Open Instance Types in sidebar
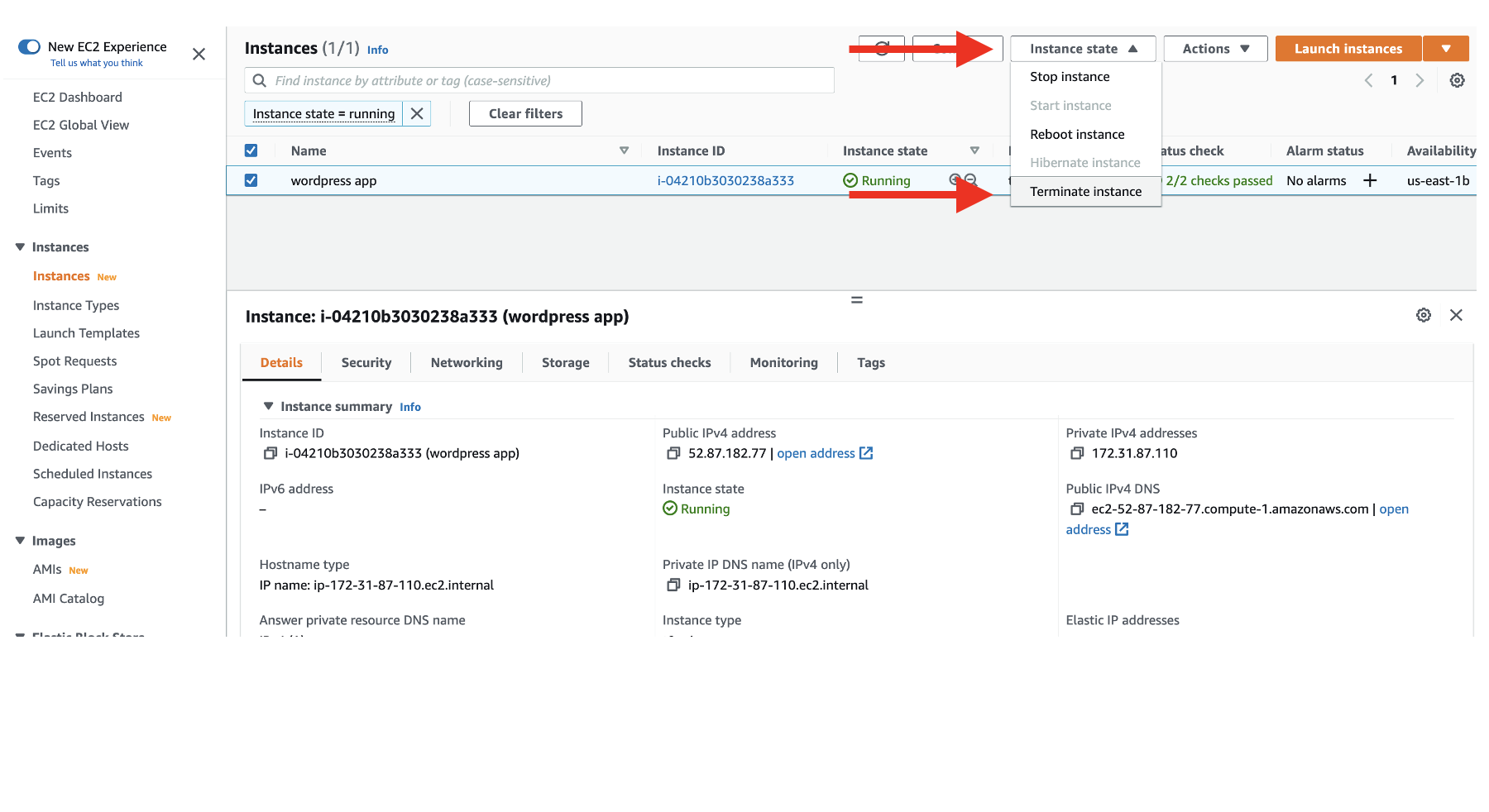The image size is (1489, 812). coord(76,305)
